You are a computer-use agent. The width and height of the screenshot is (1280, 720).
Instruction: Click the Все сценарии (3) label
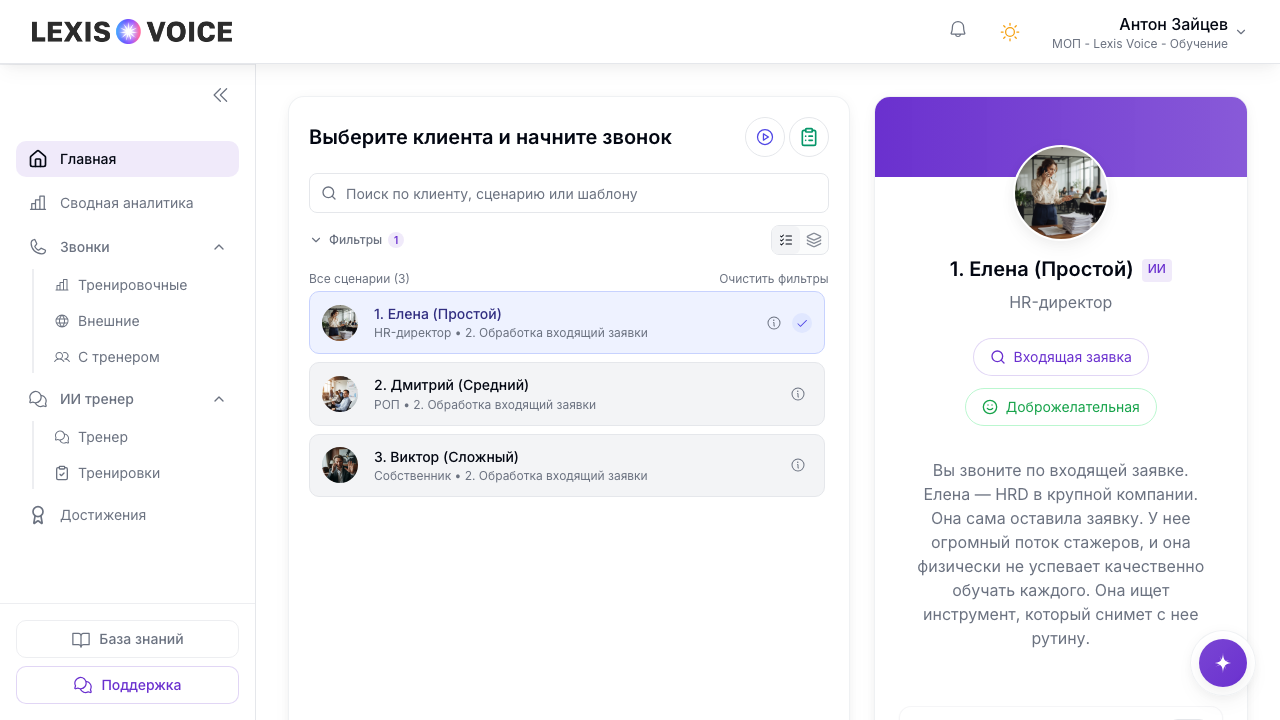point(359,279)
